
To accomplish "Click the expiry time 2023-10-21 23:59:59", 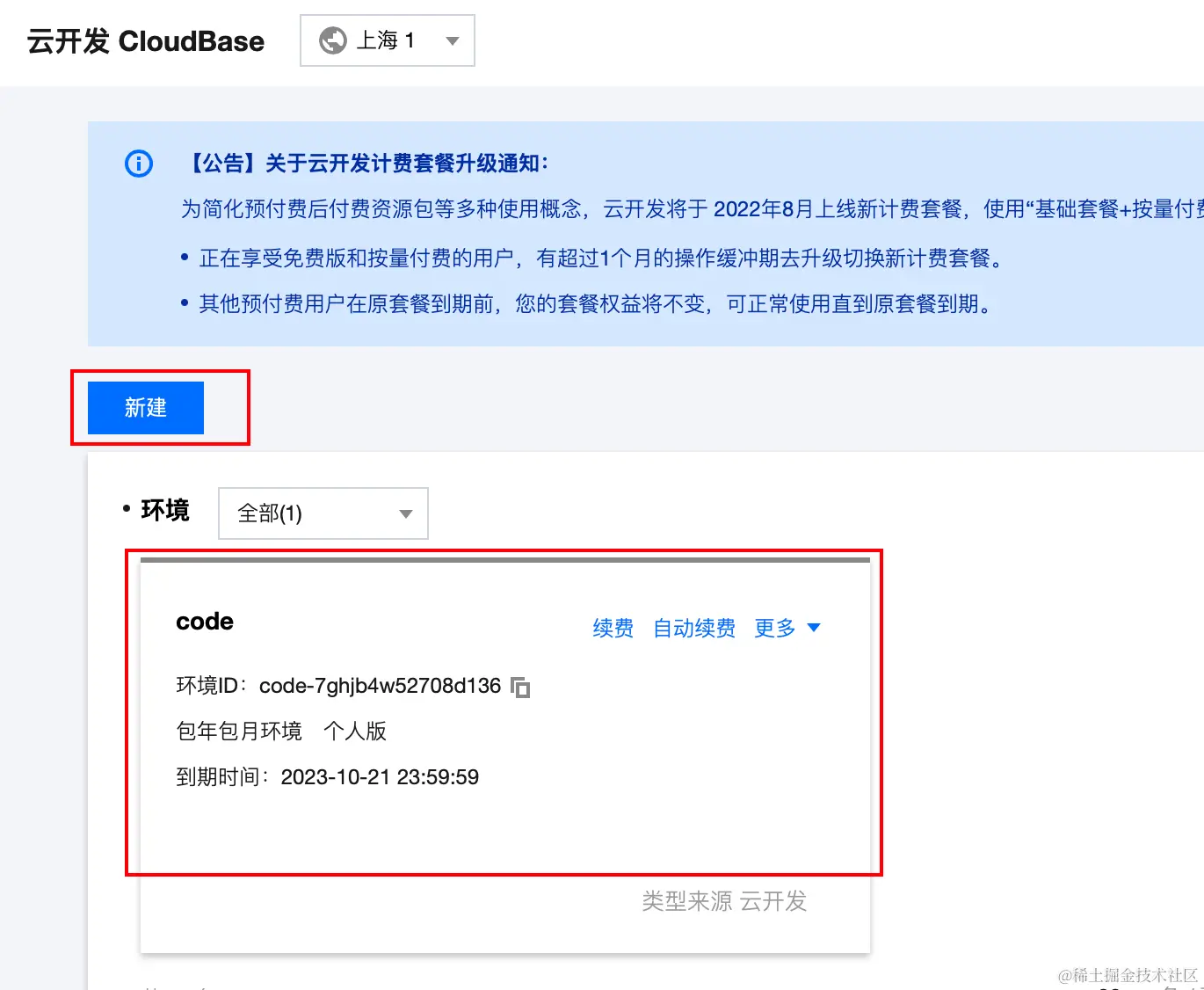I will [380, 777].
